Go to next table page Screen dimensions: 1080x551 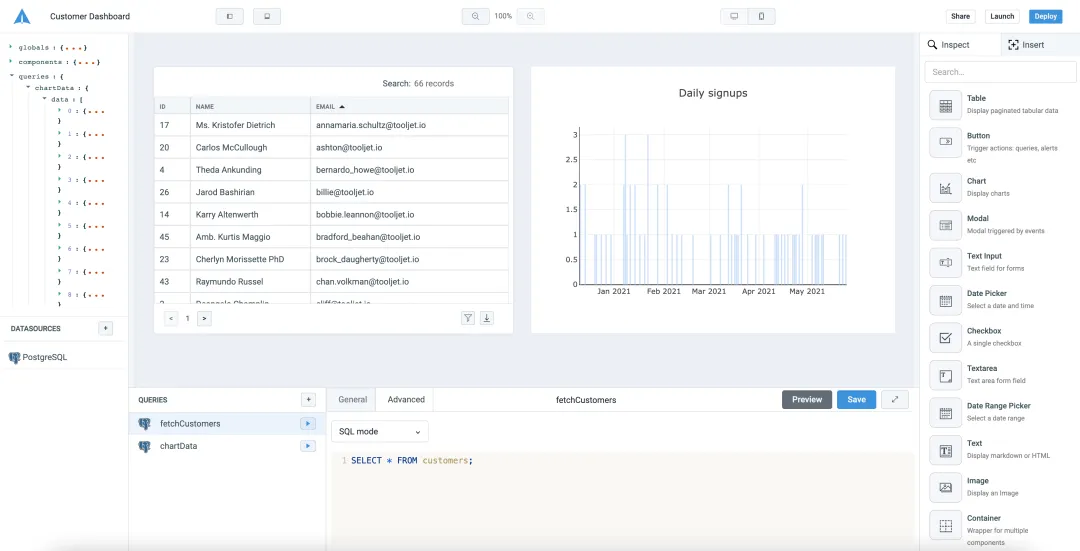204,318
